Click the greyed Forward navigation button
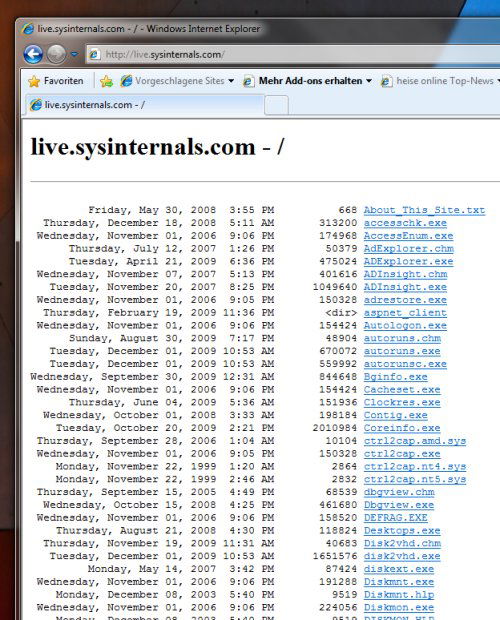Screen dimensions: 500x620 tap(57, 54)
